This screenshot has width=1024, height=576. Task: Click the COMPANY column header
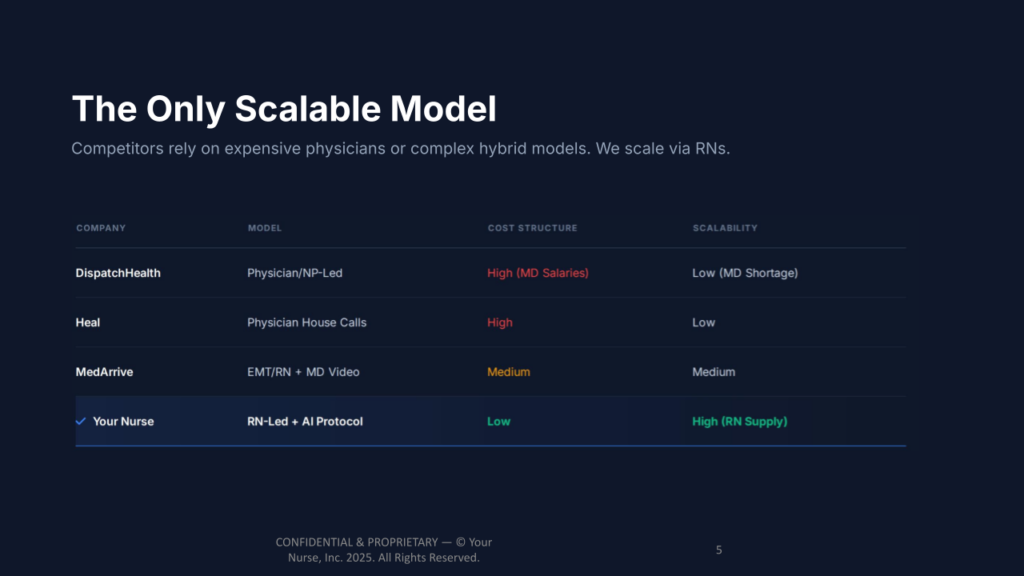click(101, 228)
